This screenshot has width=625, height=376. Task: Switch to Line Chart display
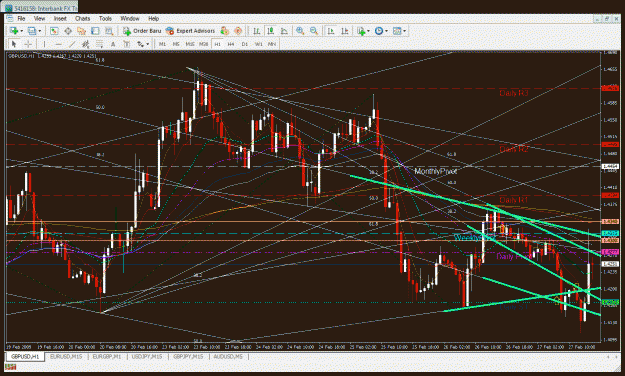[x=284, y=31]
